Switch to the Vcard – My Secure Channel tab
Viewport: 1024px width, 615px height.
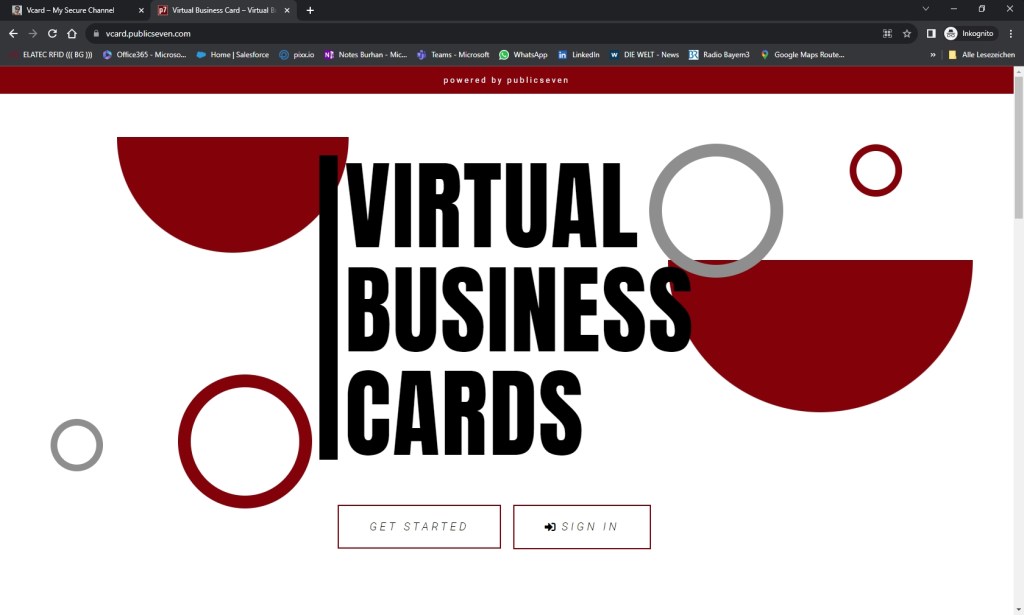click(x=70, y=10)
